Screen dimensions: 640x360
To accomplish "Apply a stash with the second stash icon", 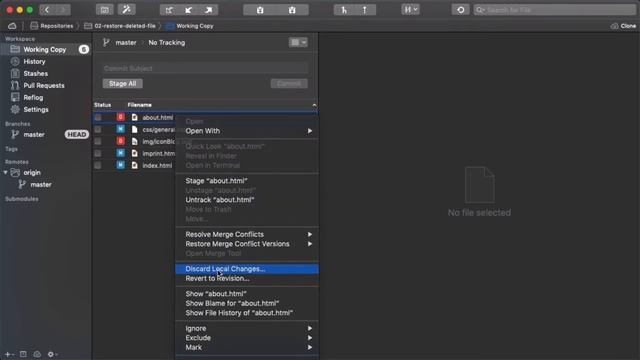I will point(292,10).
